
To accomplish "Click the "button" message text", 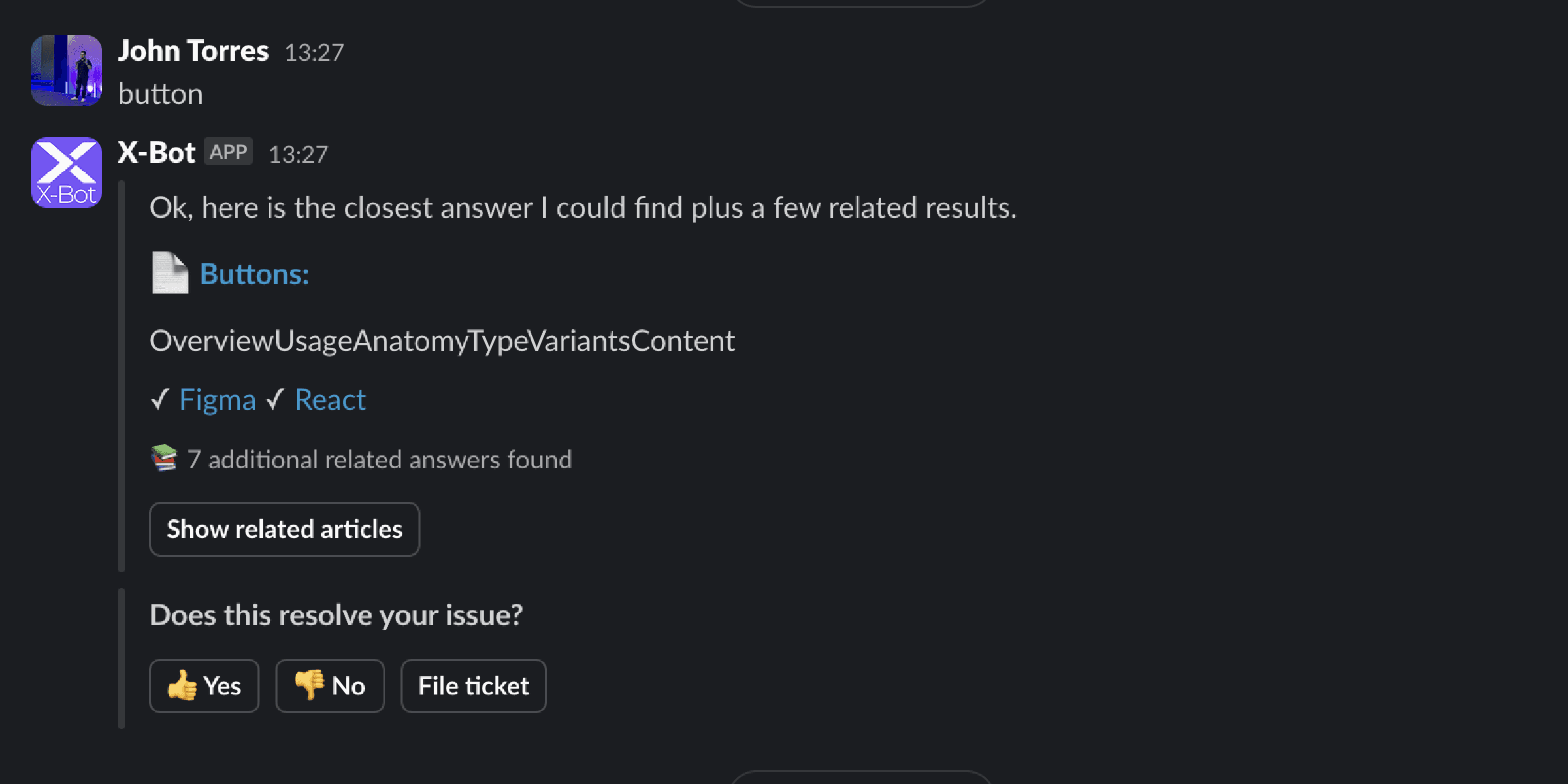I will [x=160, y=94].
